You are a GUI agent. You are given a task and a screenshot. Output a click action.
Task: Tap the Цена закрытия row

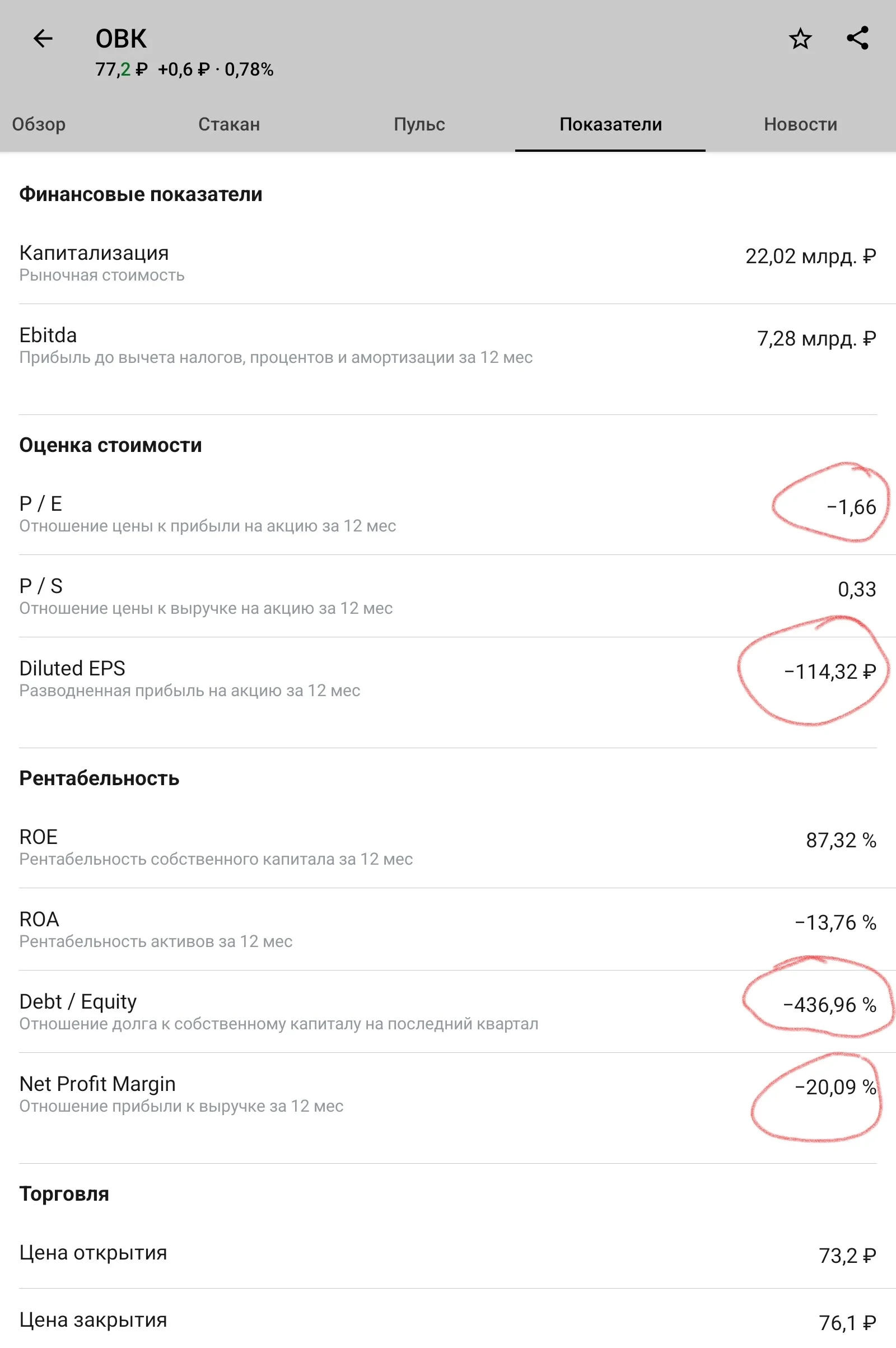448,1319
